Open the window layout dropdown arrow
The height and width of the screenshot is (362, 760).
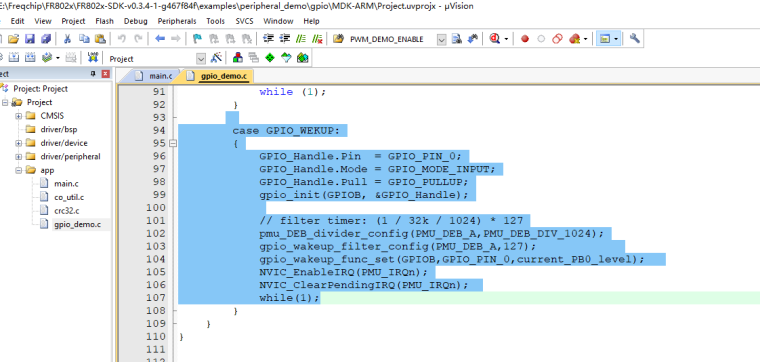(x=616, y=39)
